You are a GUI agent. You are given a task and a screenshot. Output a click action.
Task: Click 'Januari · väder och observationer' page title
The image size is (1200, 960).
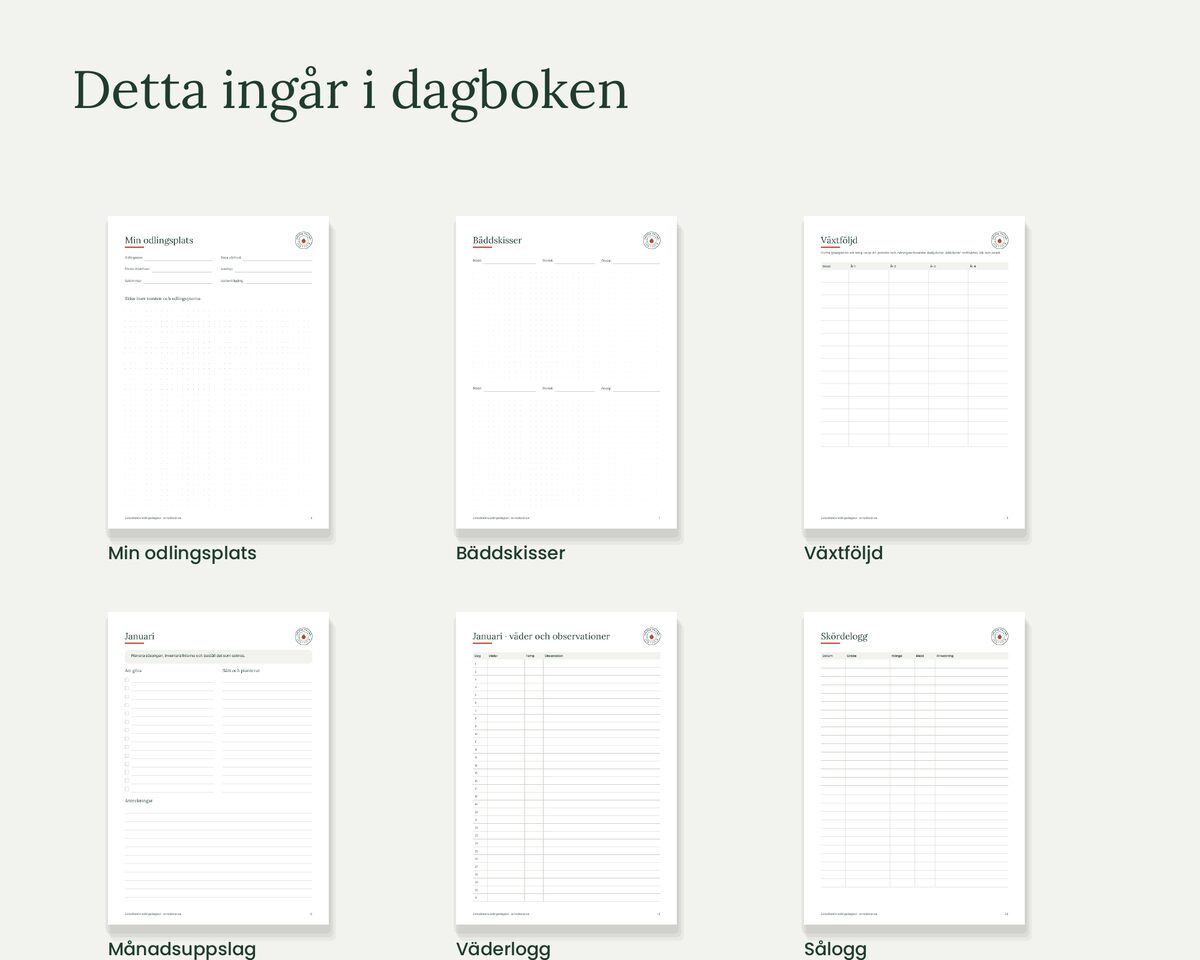point(541,636)
